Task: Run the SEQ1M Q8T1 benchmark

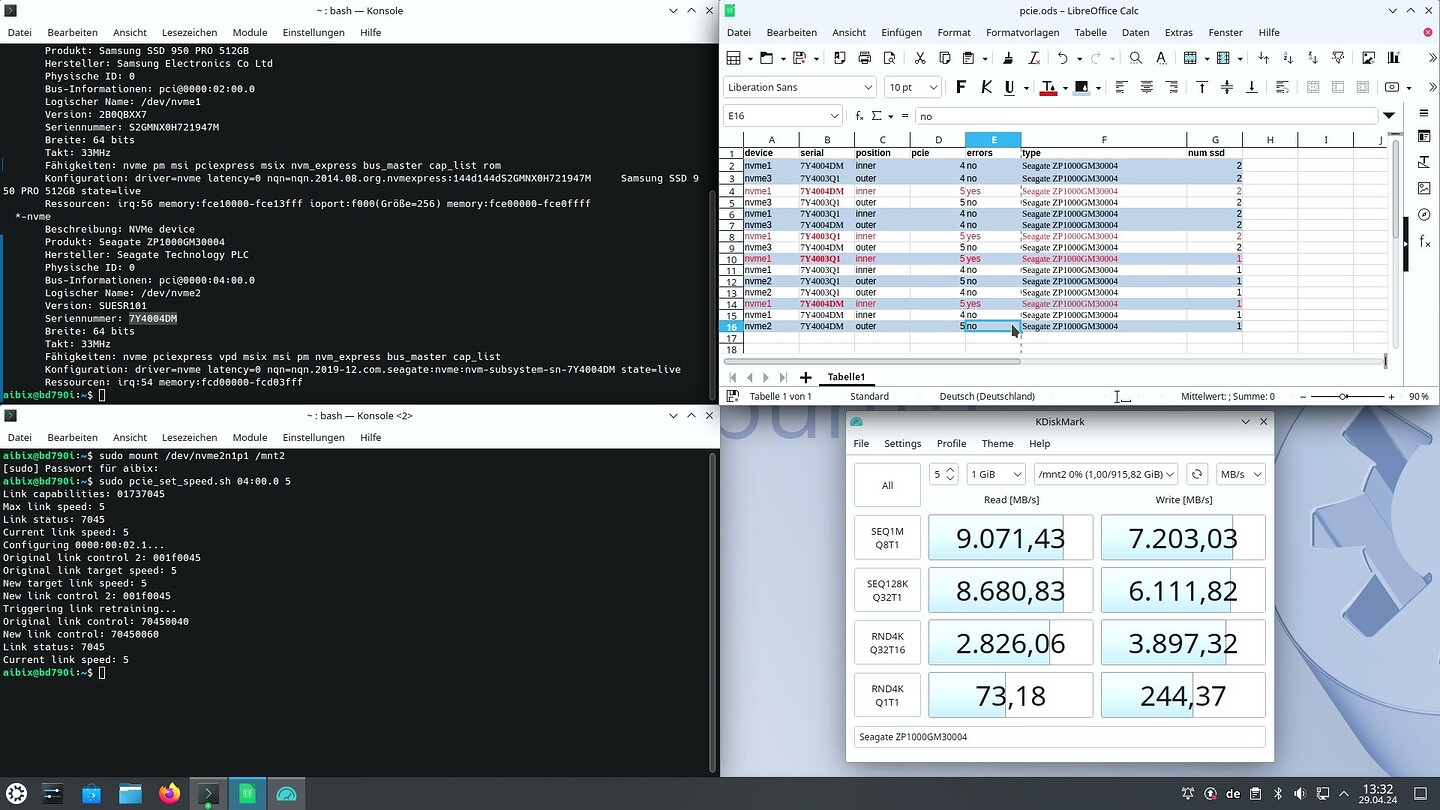Action: tap(887, 538)
